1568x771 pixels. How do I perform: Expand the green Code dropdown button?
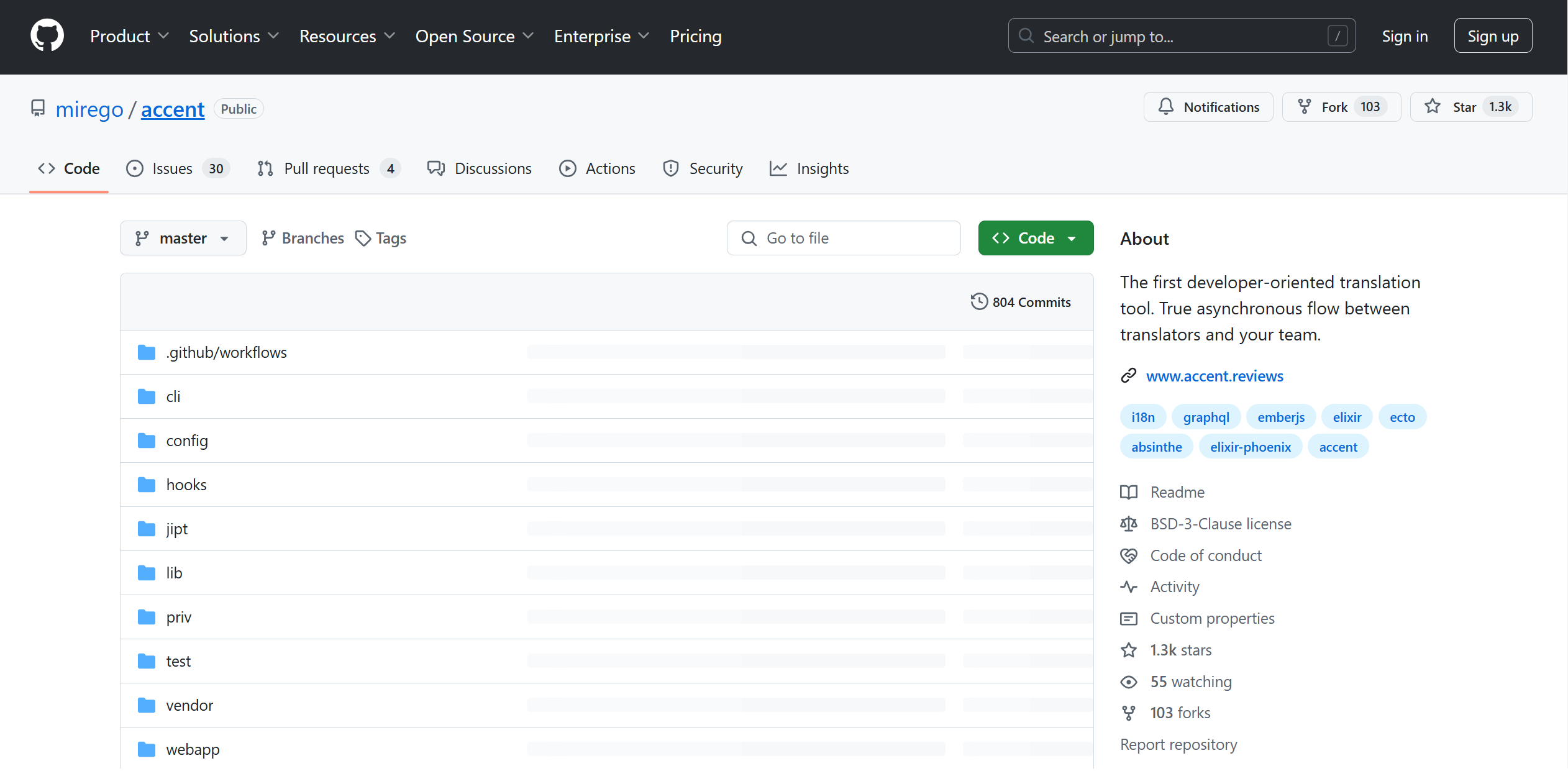pyautogui.click(x=1036, y=238)
